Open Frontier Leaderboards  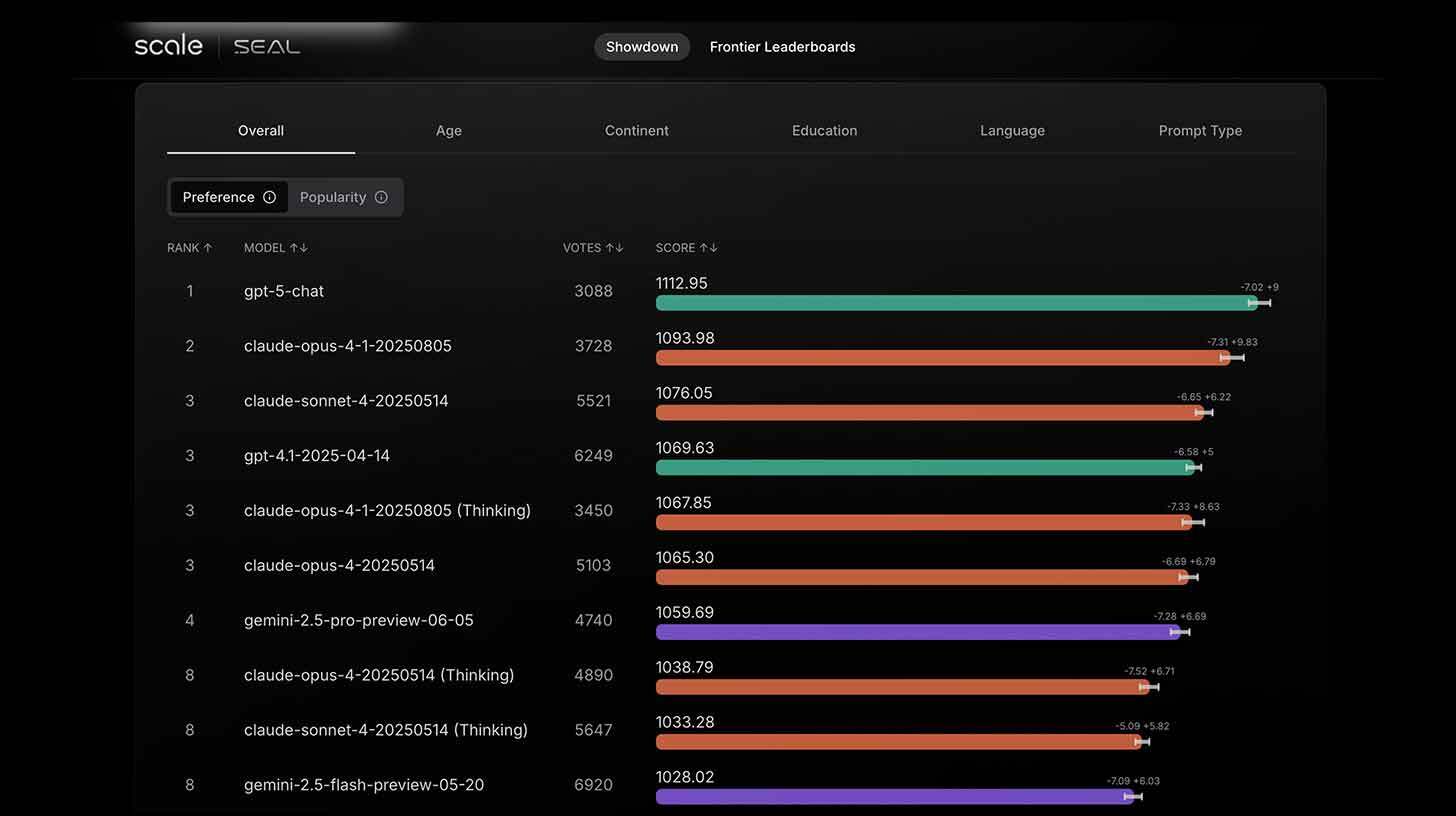coord(783,47)
